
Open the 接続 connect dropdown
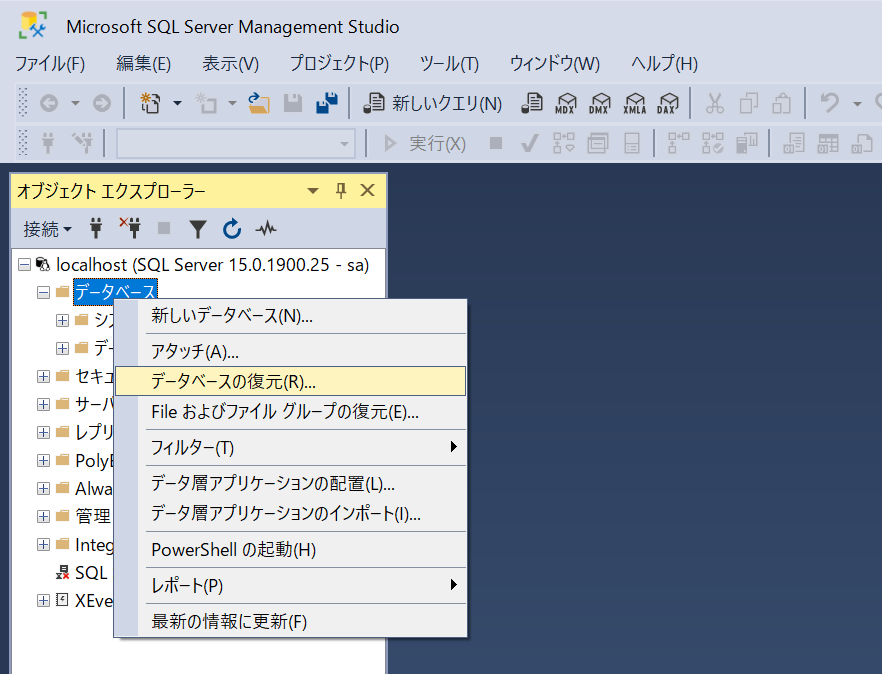coord(47,229)
